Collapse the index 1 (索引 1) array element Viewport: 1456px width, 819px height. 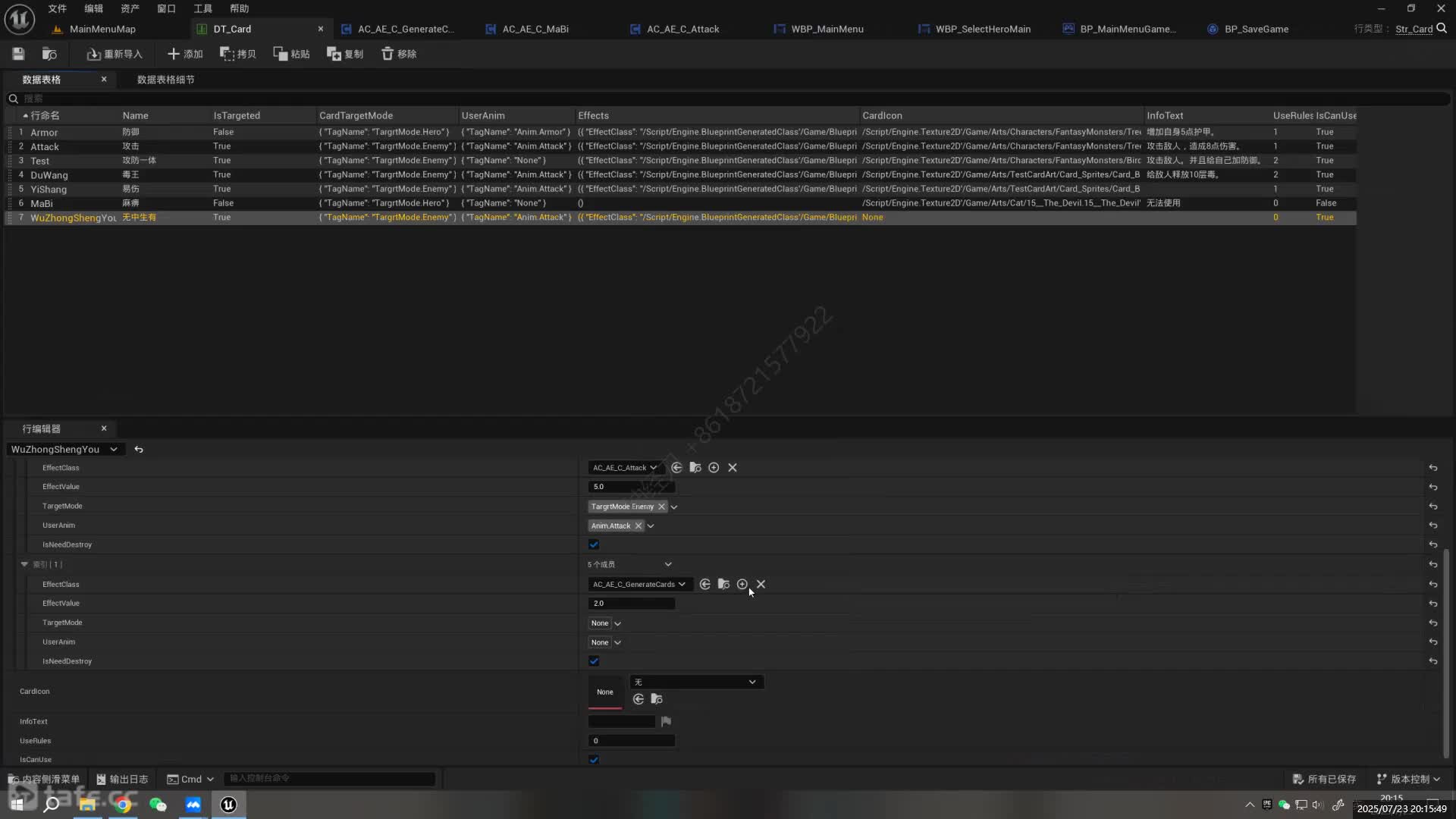tap(24, 564)
